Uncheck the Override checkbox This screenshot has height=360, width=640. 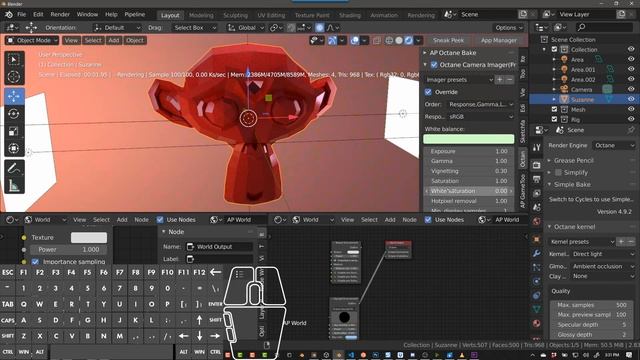pos(428,92)
